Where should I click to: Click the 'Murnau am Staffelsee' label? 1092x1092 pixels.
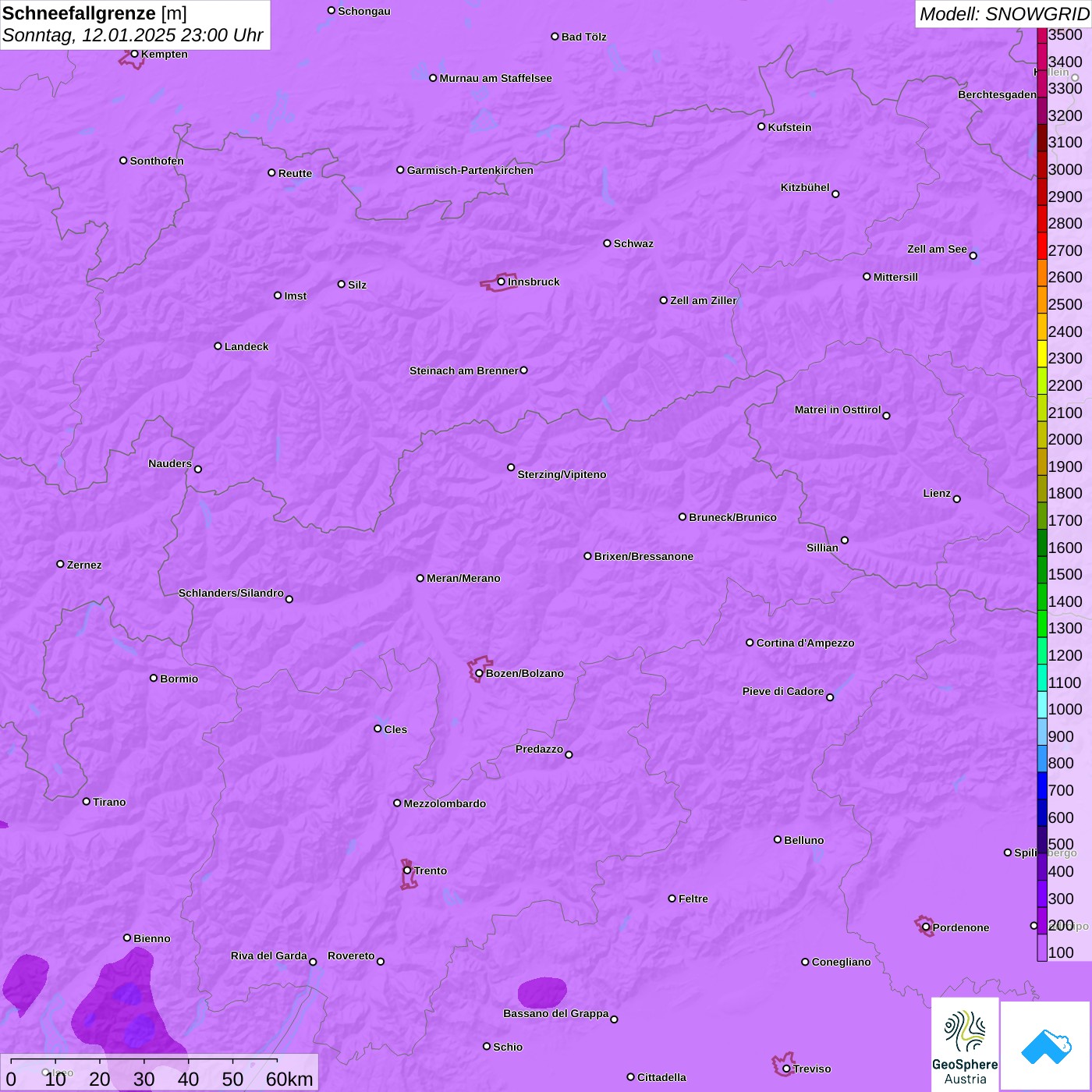[496, 78]
